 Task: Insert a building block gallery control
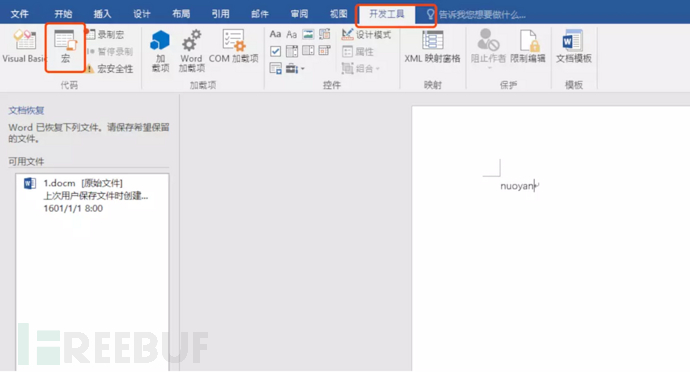tap(325, 34)
